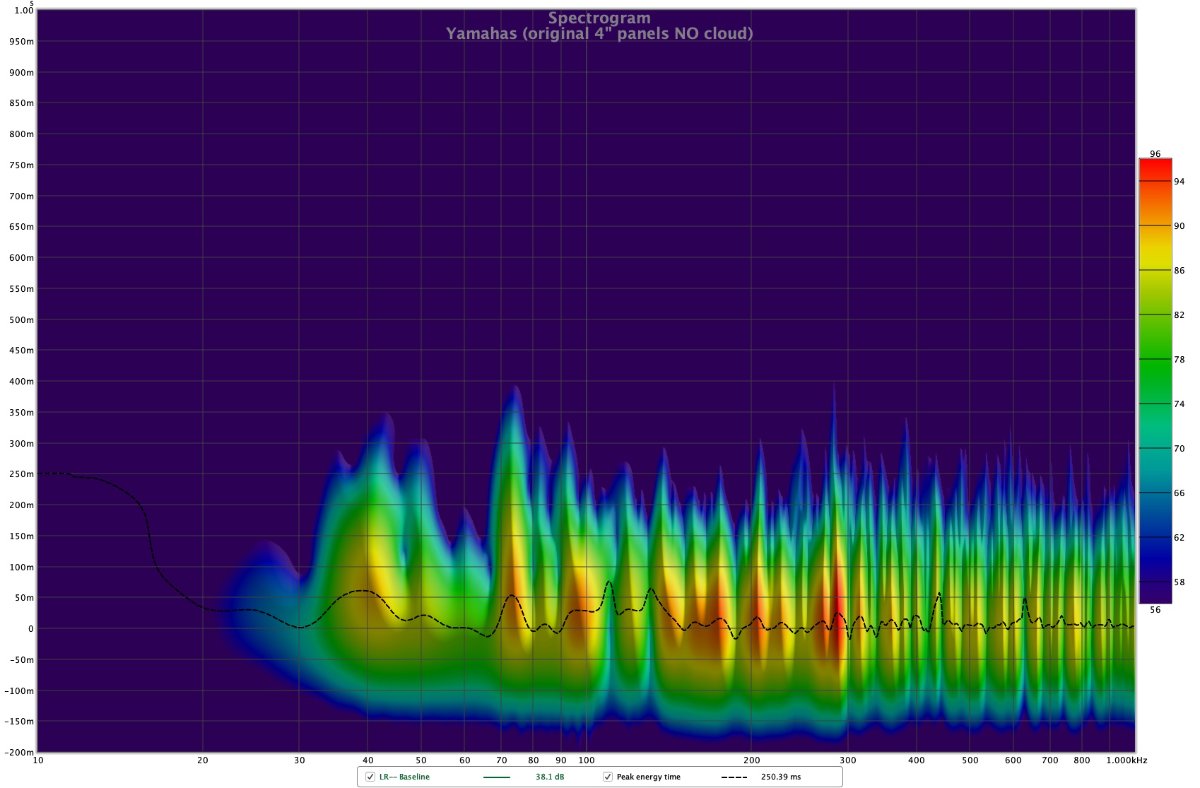Click the green Baseline line sample in legend

pyautogui.click(x=496, y=777)
